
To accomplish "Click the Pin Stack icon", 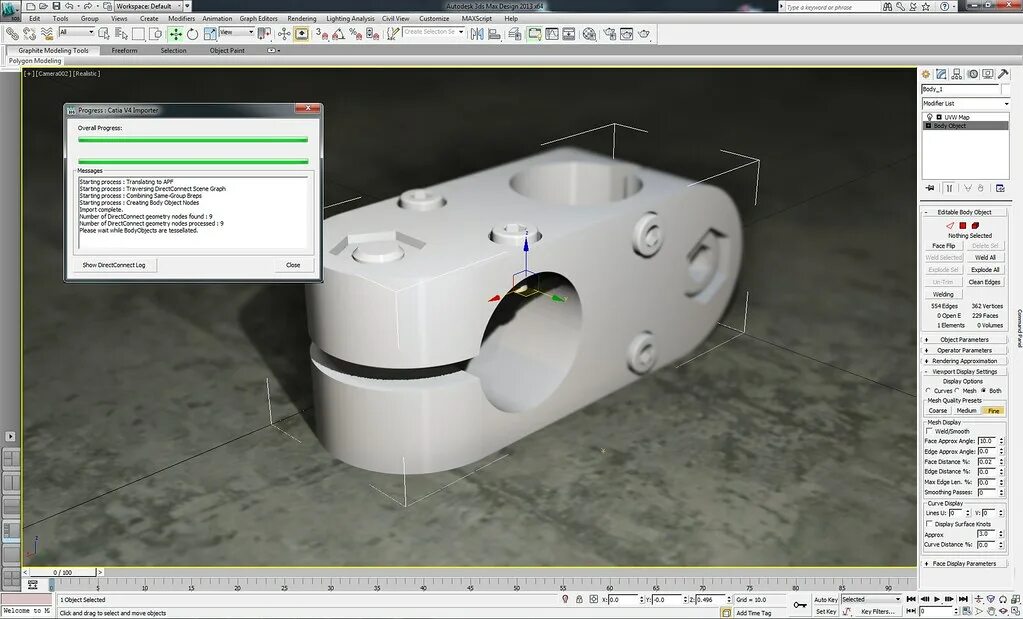I will tap(930, 188).
